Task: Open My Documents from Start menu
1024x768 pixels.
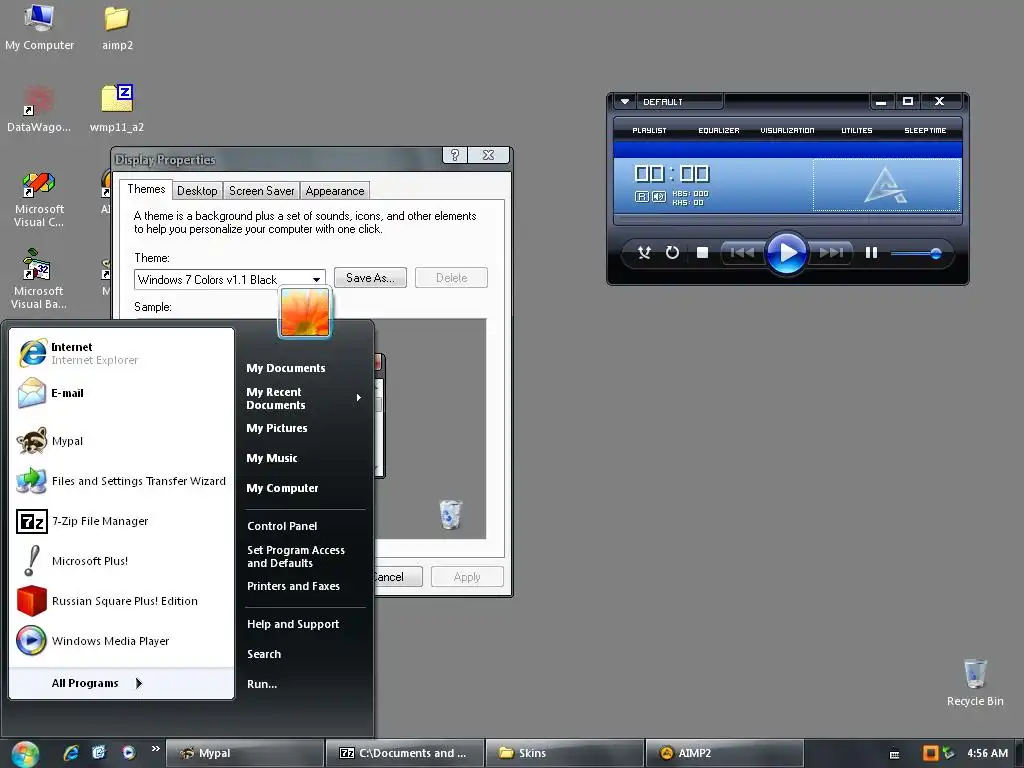Action: point(285,368)
